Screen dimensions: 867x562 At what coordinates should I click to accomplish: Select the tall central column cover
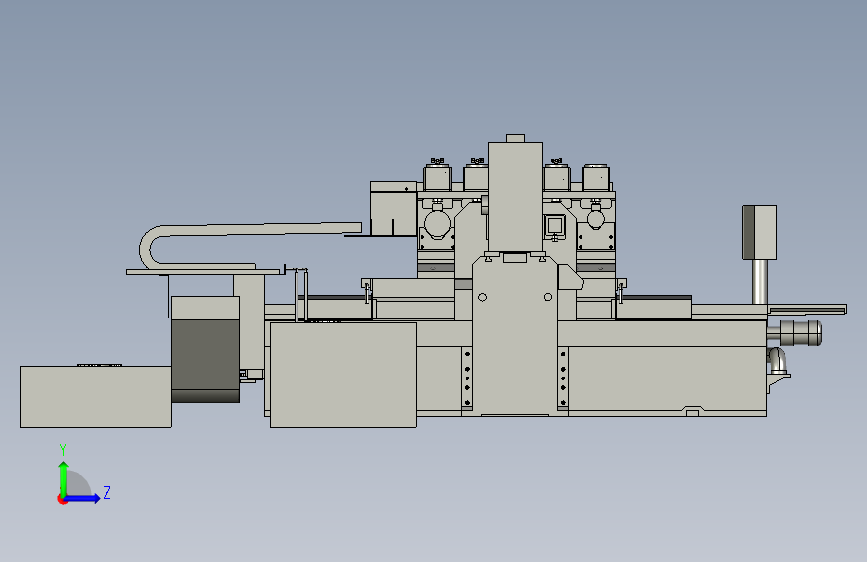[x=515, y=197]
